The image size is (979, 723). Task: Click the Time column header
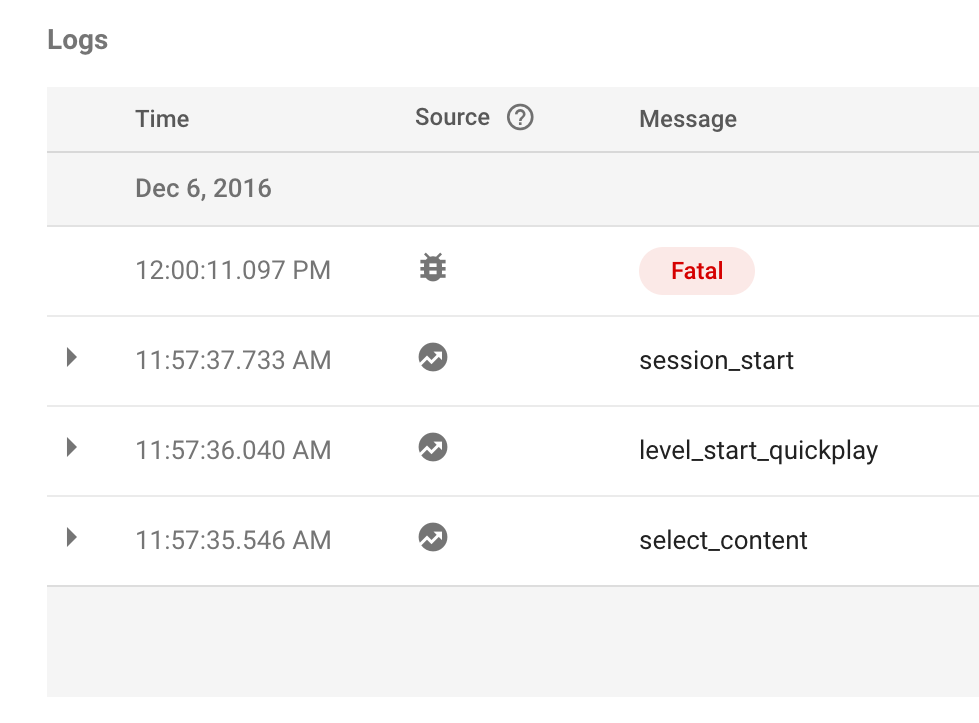pos(162,119)
